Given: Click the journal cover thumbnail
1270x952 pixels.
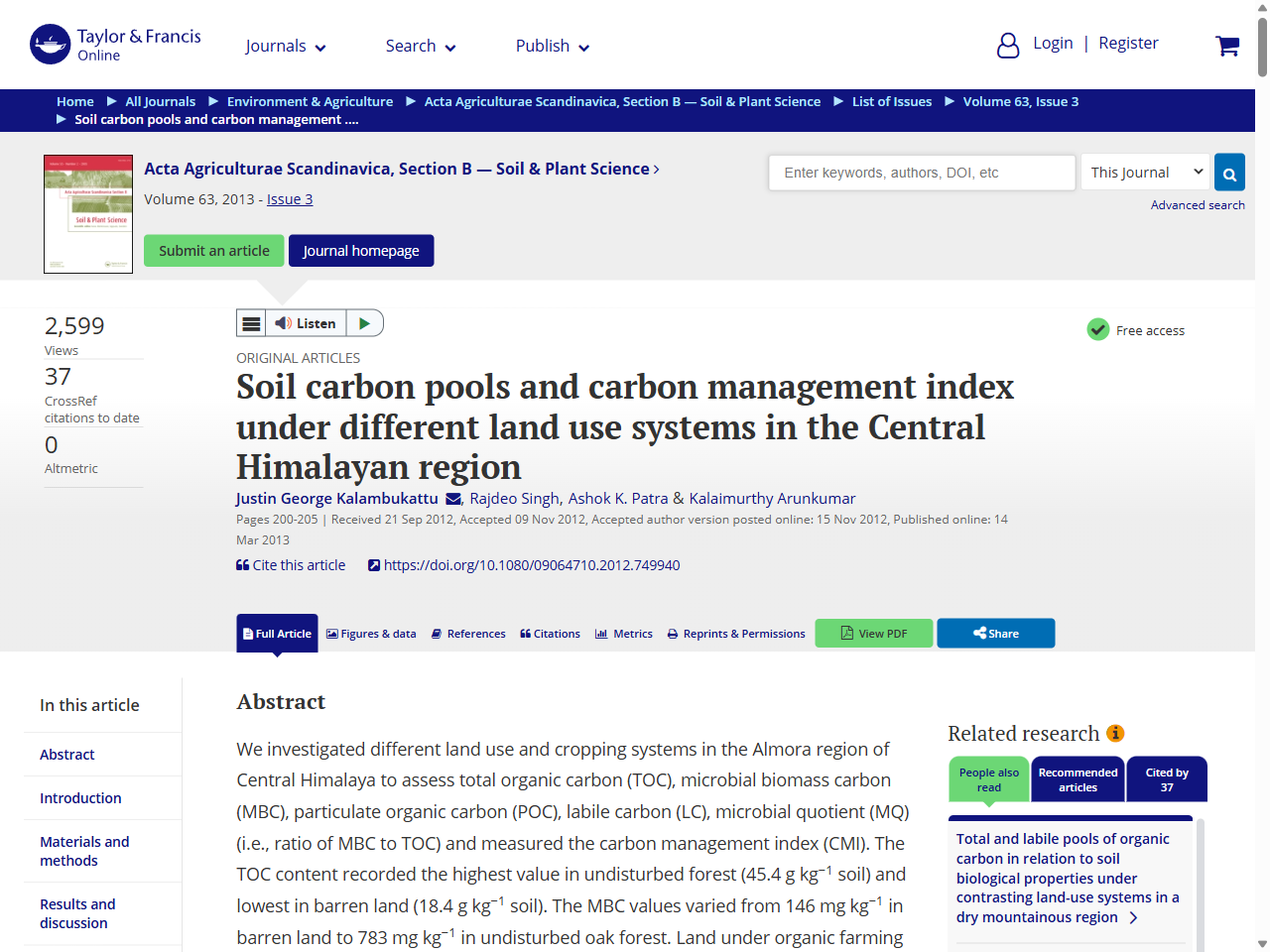Looking at the screenshot, I should click(88, 213).
